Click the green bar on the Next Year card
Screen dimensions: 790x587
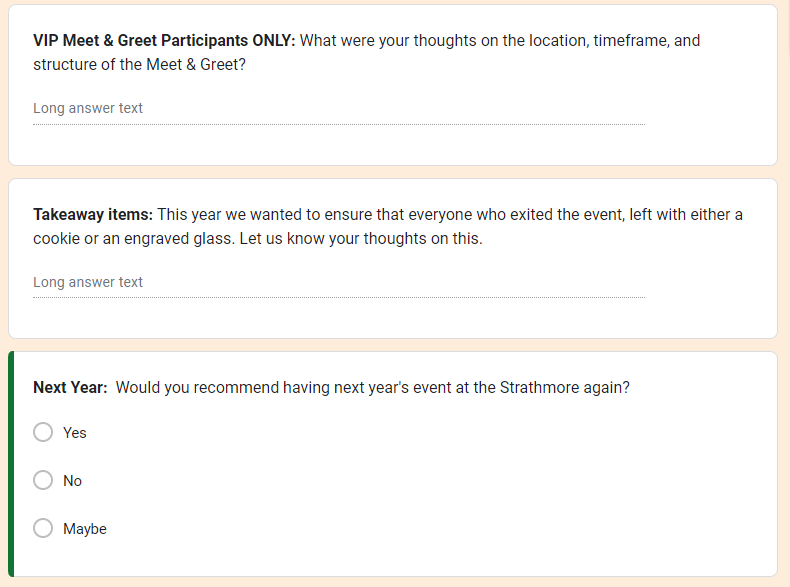click(x=11, y=464)
